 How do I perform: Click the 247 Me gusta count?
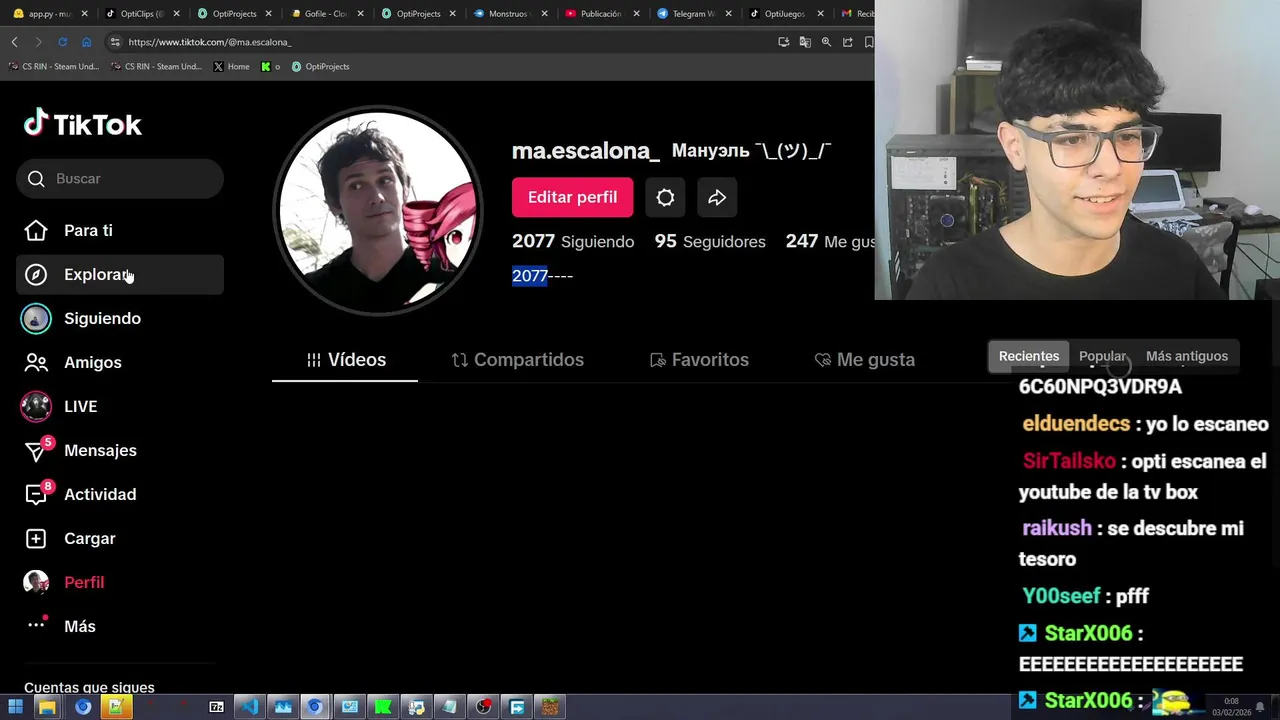click(830, 241)
